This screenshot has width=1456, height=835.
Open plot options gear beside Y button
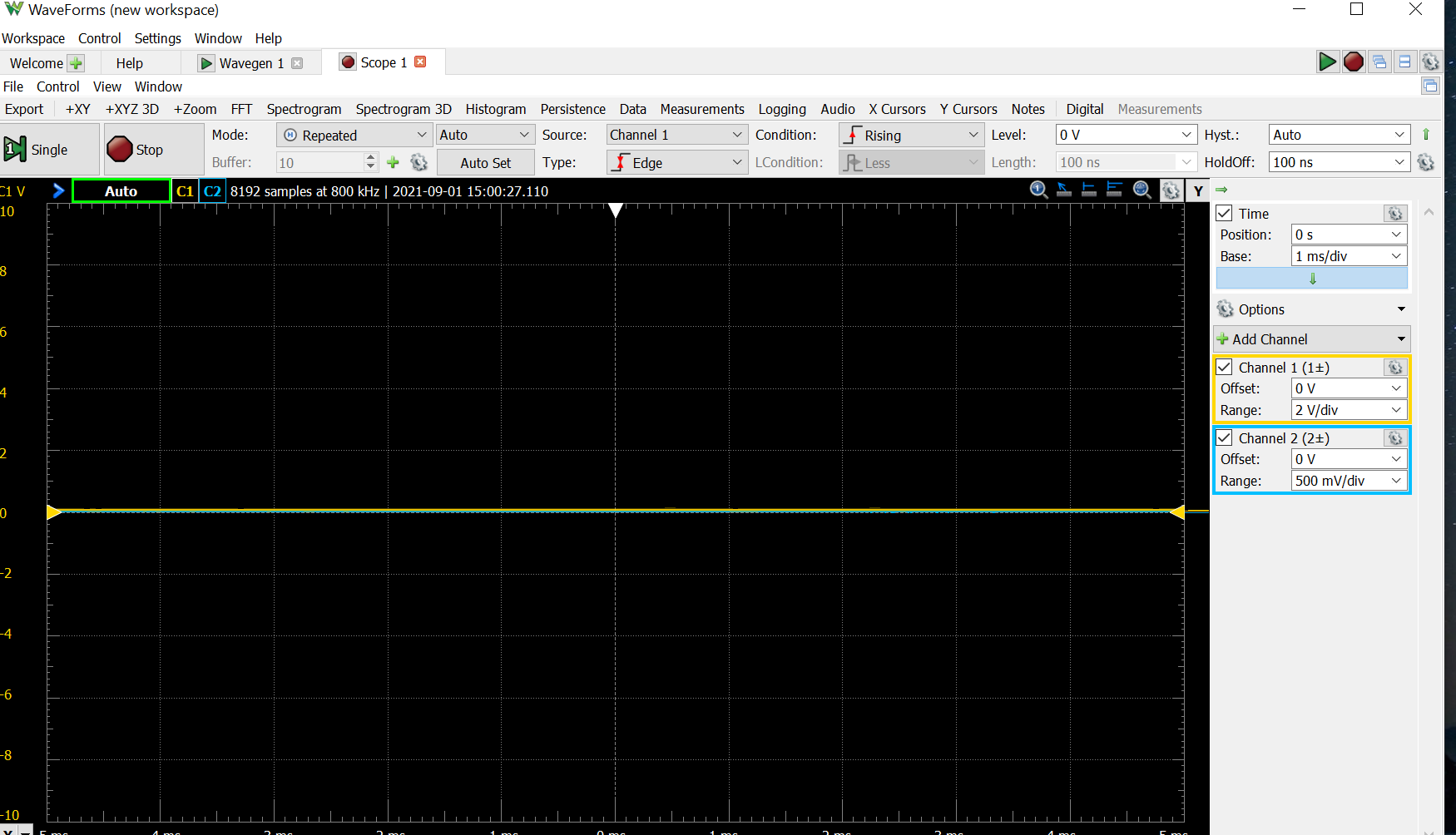point(1171,191)
